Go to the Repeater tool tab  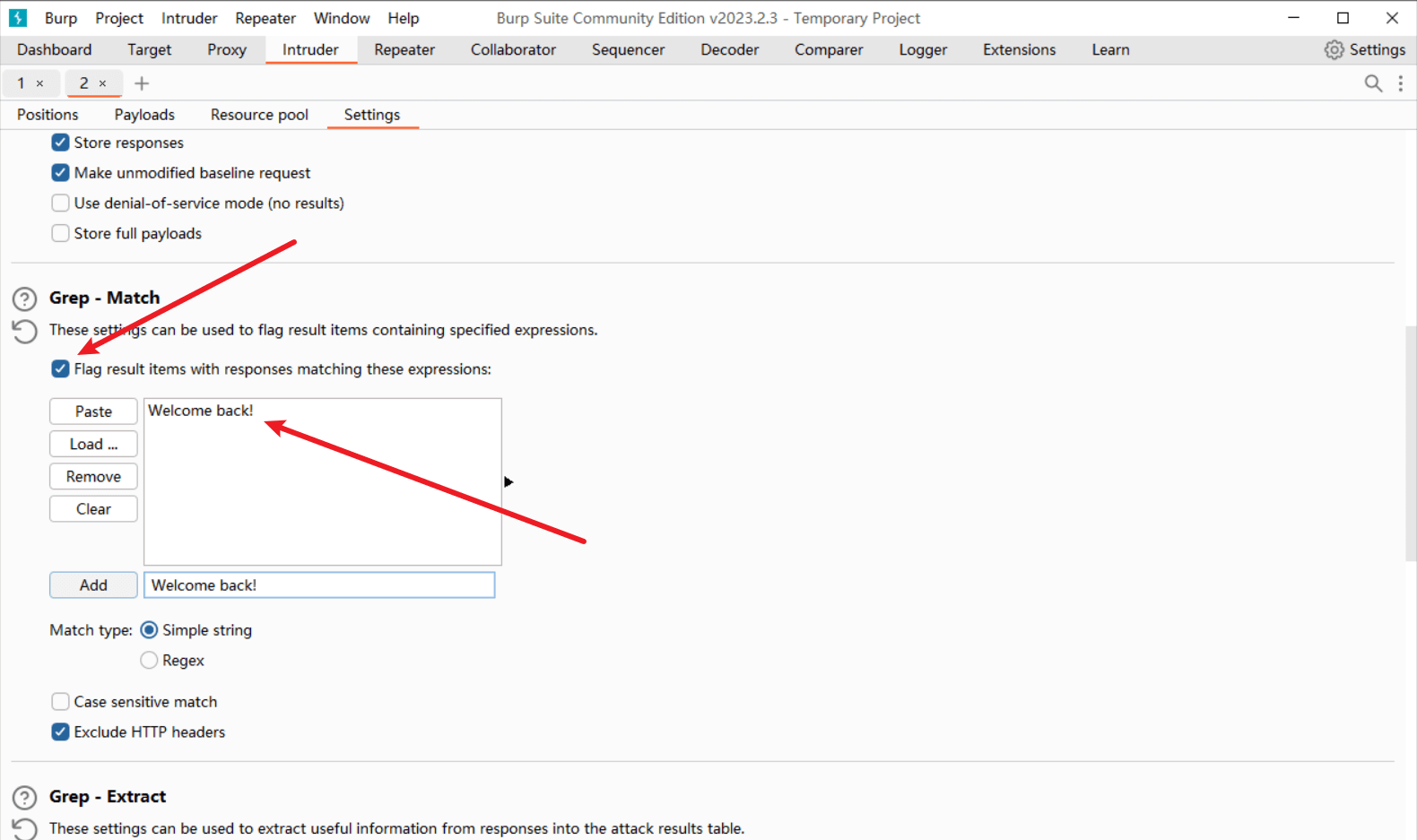click(404, 50)
